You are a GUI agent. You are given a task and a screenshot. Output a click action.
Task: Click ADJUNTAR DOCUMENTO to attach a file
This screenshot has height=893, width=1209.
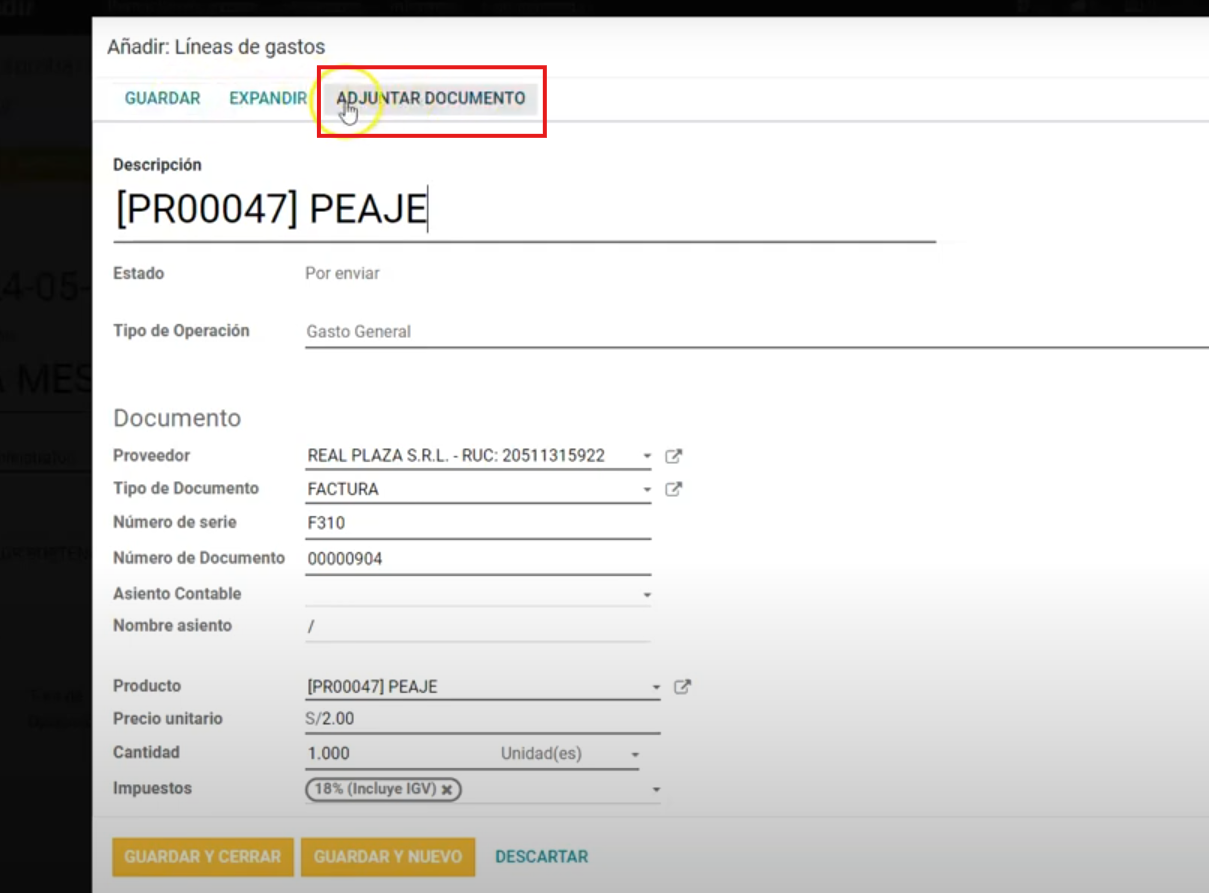(431, 98)
